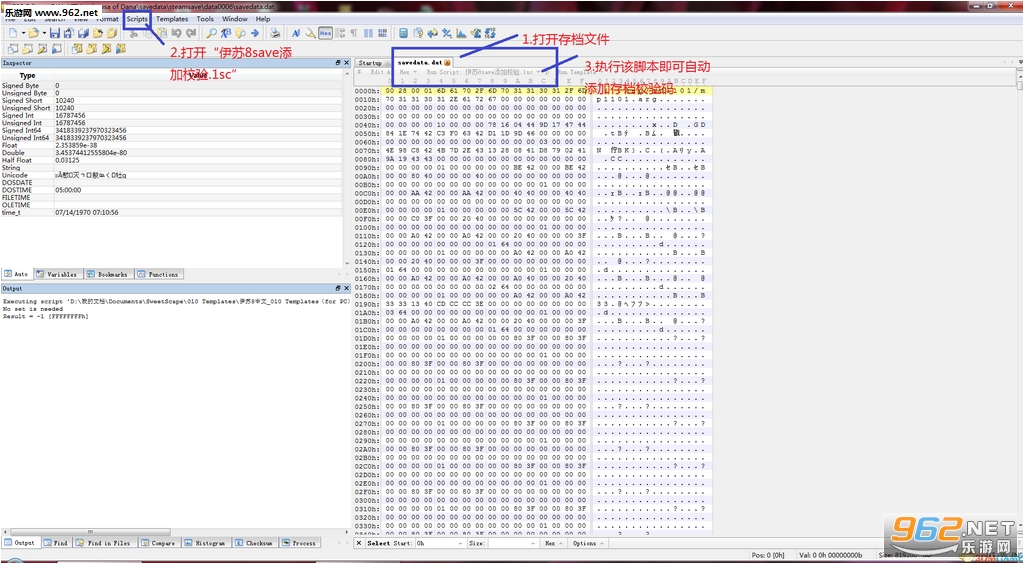Select the Double row in Inspector

point(171,153)
